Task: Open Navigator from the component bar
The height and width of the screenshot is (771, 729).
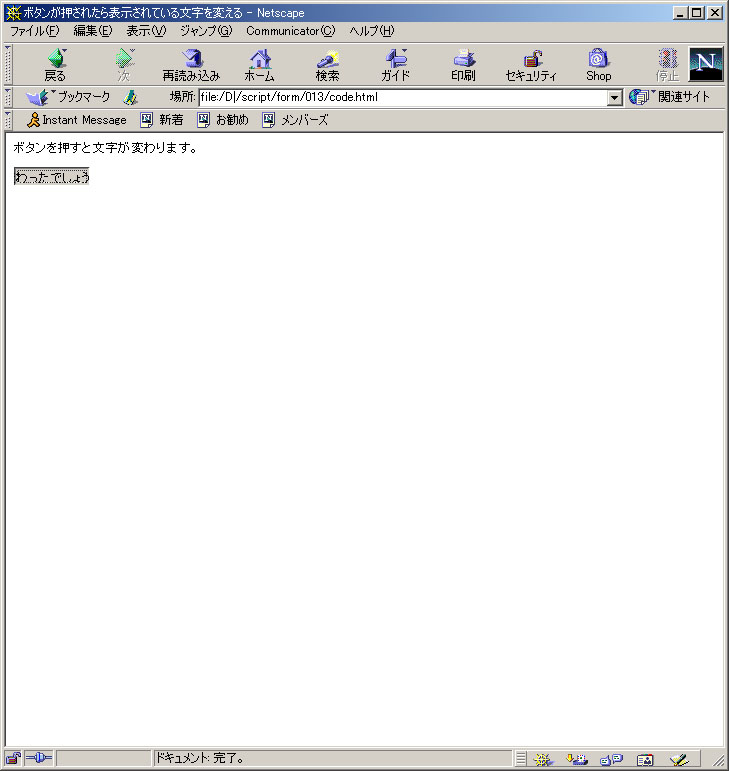Action: (x=543, y=759)
